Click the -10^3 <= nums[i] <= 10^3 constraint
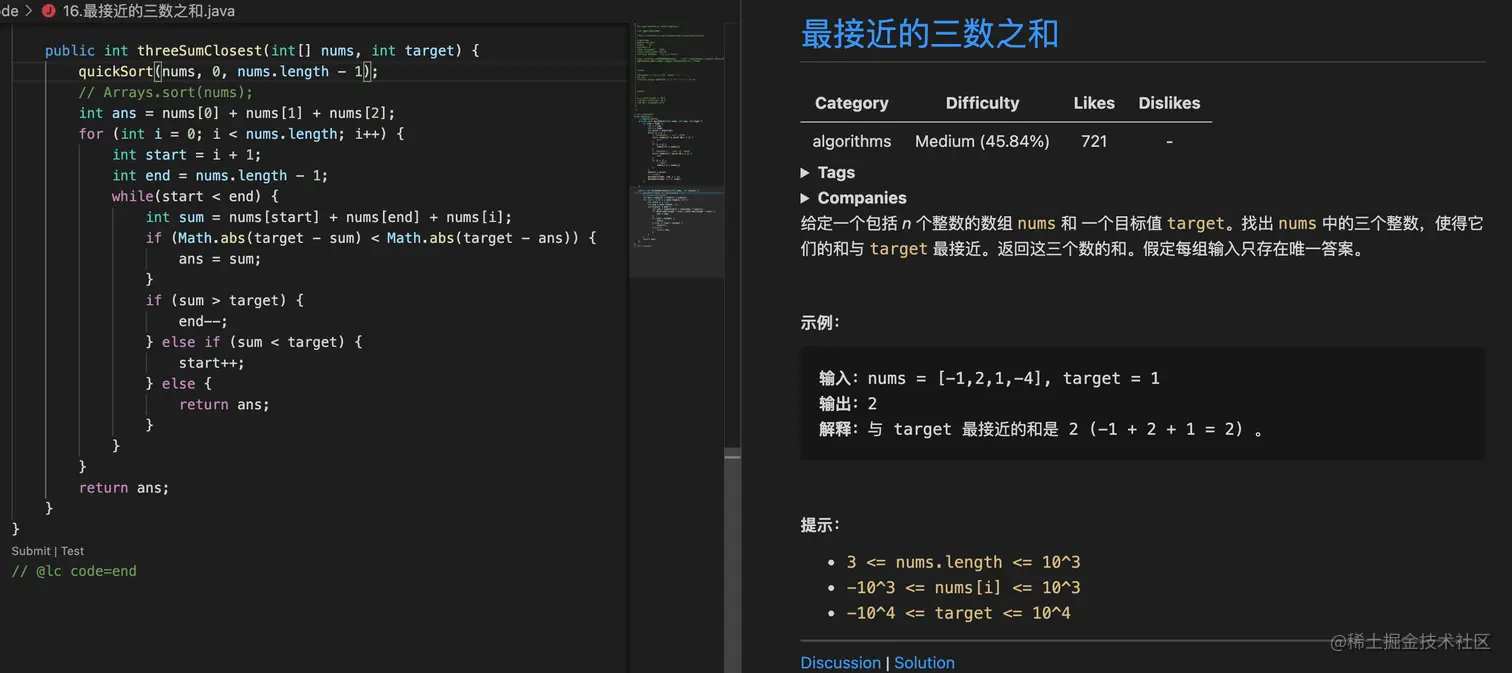Viewport: 1512px width, 673px height. point(963,587)
